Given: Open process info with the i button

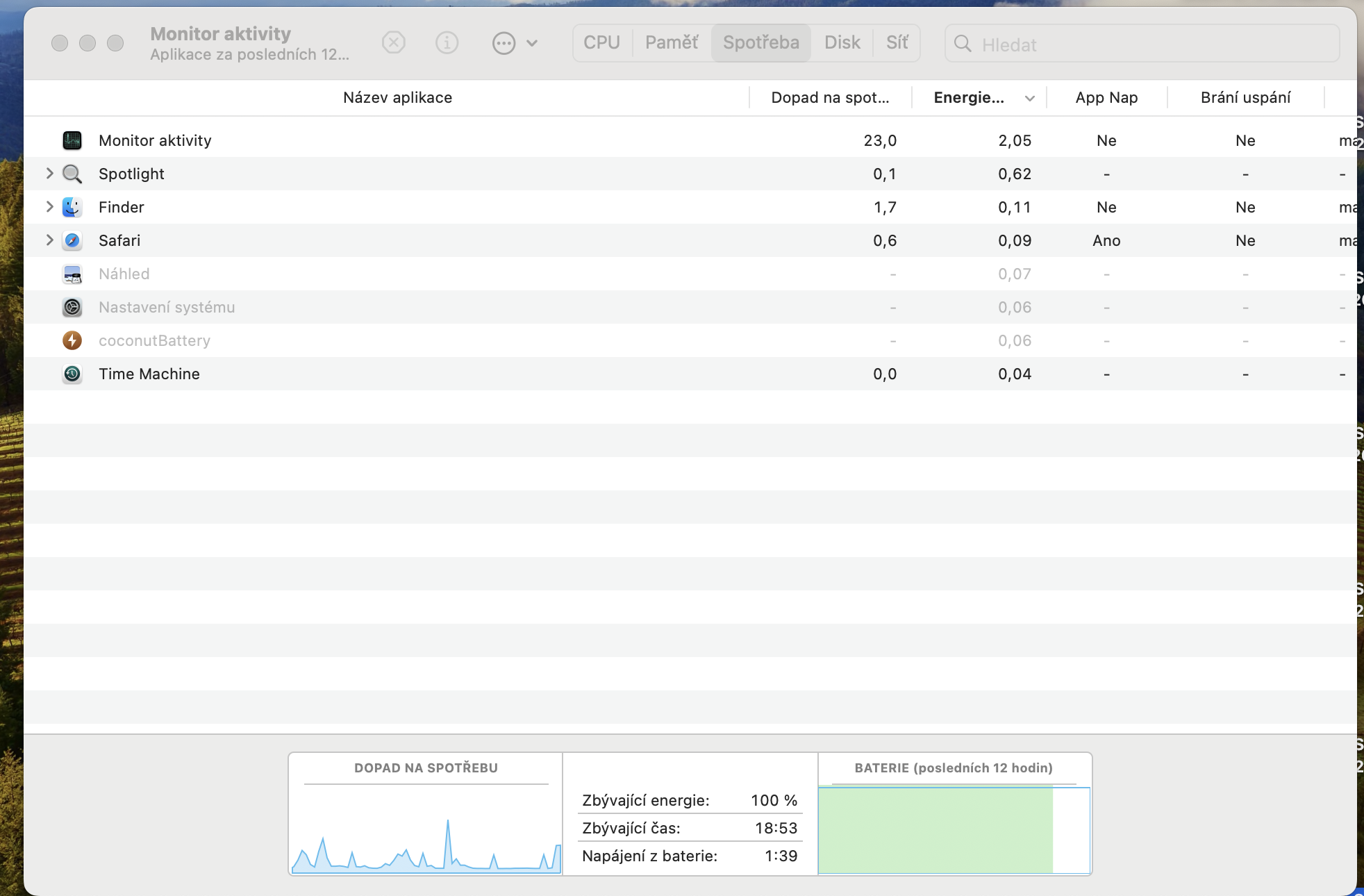Looking at the screenshot, I should coord(447,43).
